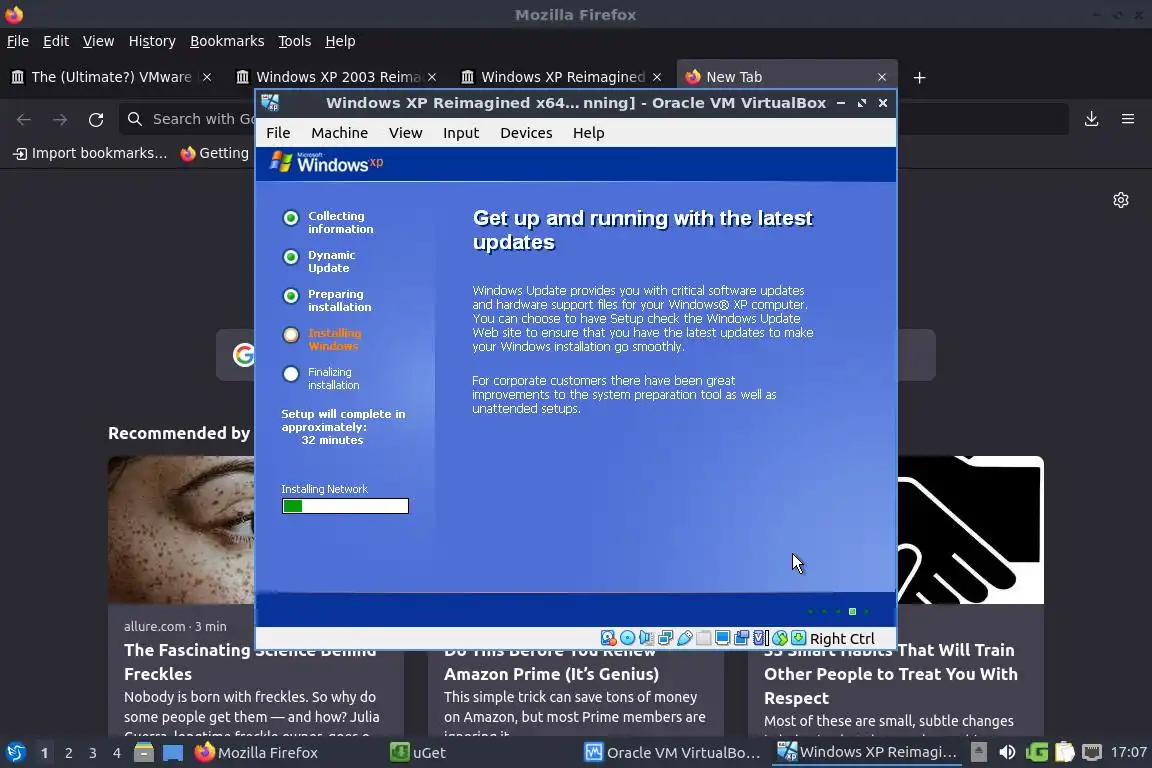
Task: Click the clipboard tray icon
Action: pos(1064,752)
